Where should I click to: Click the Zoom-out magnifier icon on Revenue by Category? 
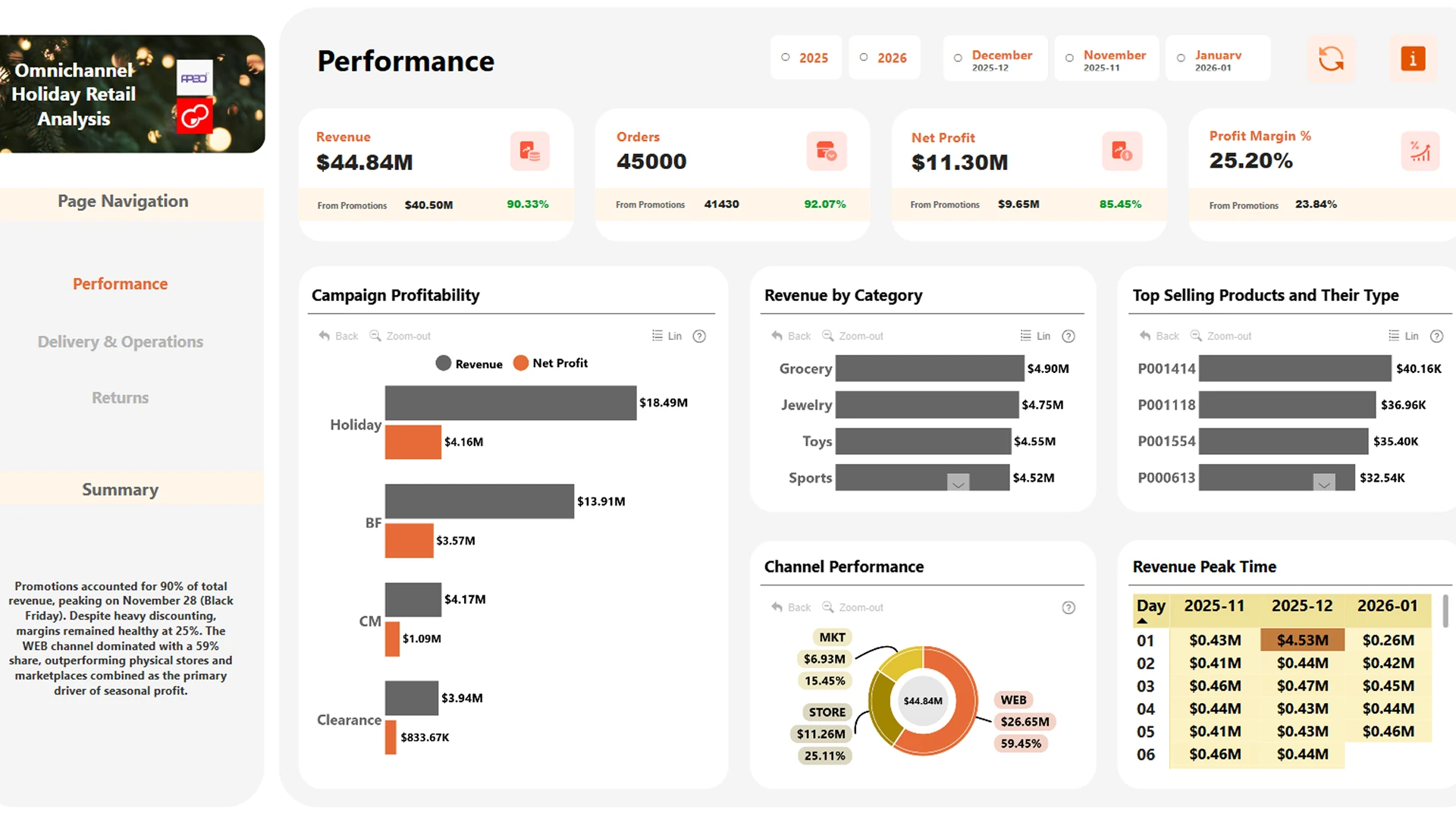pyautogui.click(x=828, y=336)
